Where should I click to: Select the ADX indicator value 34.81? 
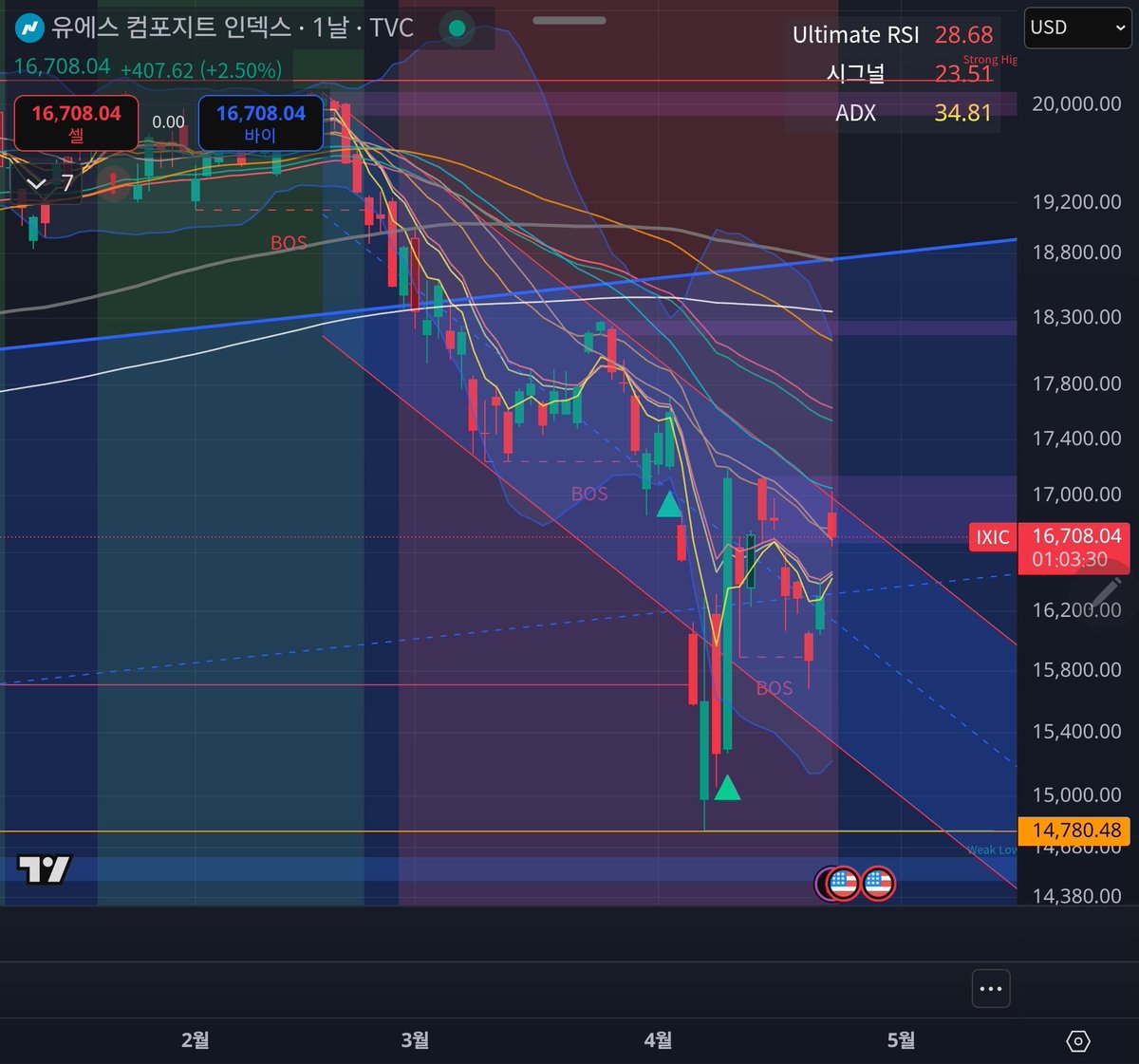[962, 113]
